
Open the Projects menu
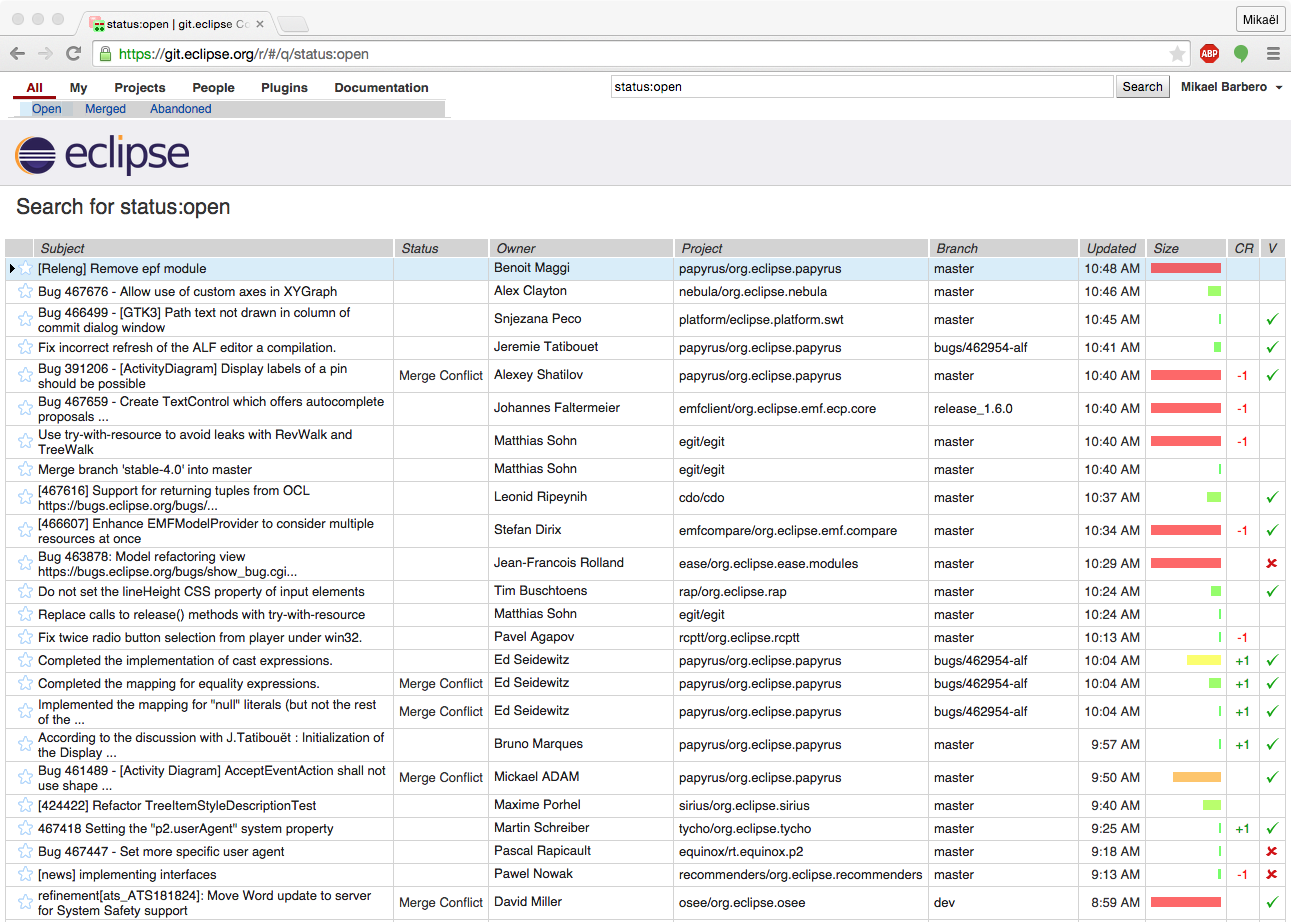[140, 88]
